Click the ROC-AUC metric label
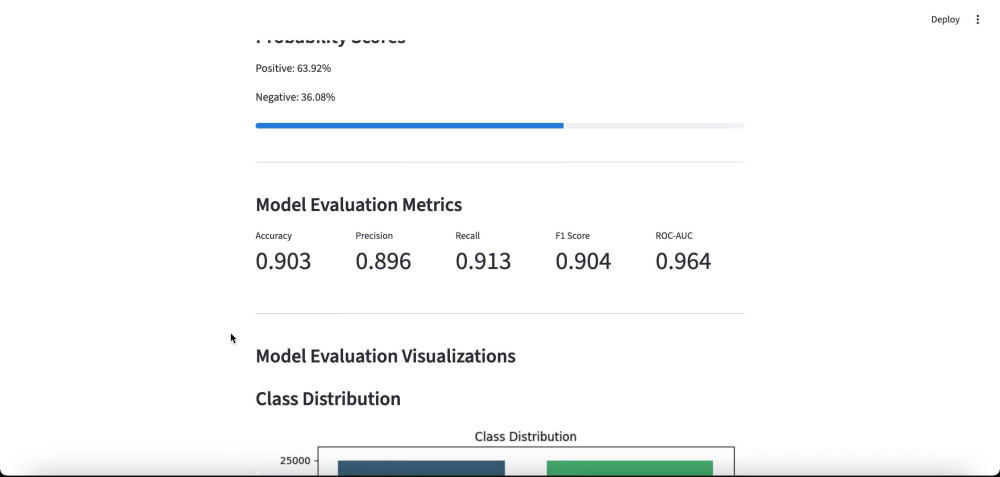The width and height of the screenshot is (1000, 477). [x=674, y=236]
